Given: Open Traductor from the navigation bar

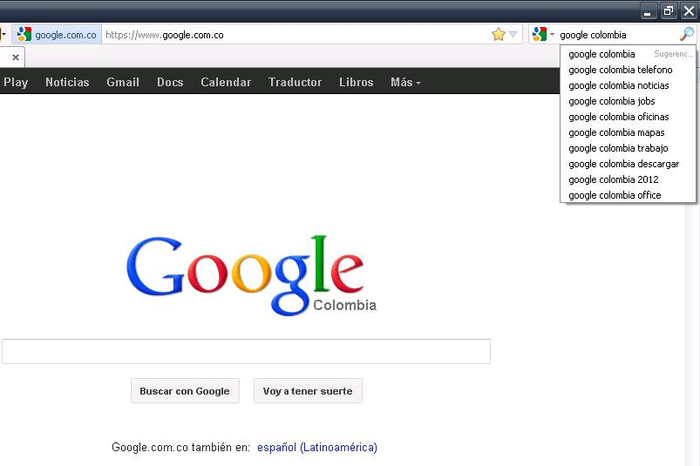Looking at the screenshot, I should [x=295, y=82].
